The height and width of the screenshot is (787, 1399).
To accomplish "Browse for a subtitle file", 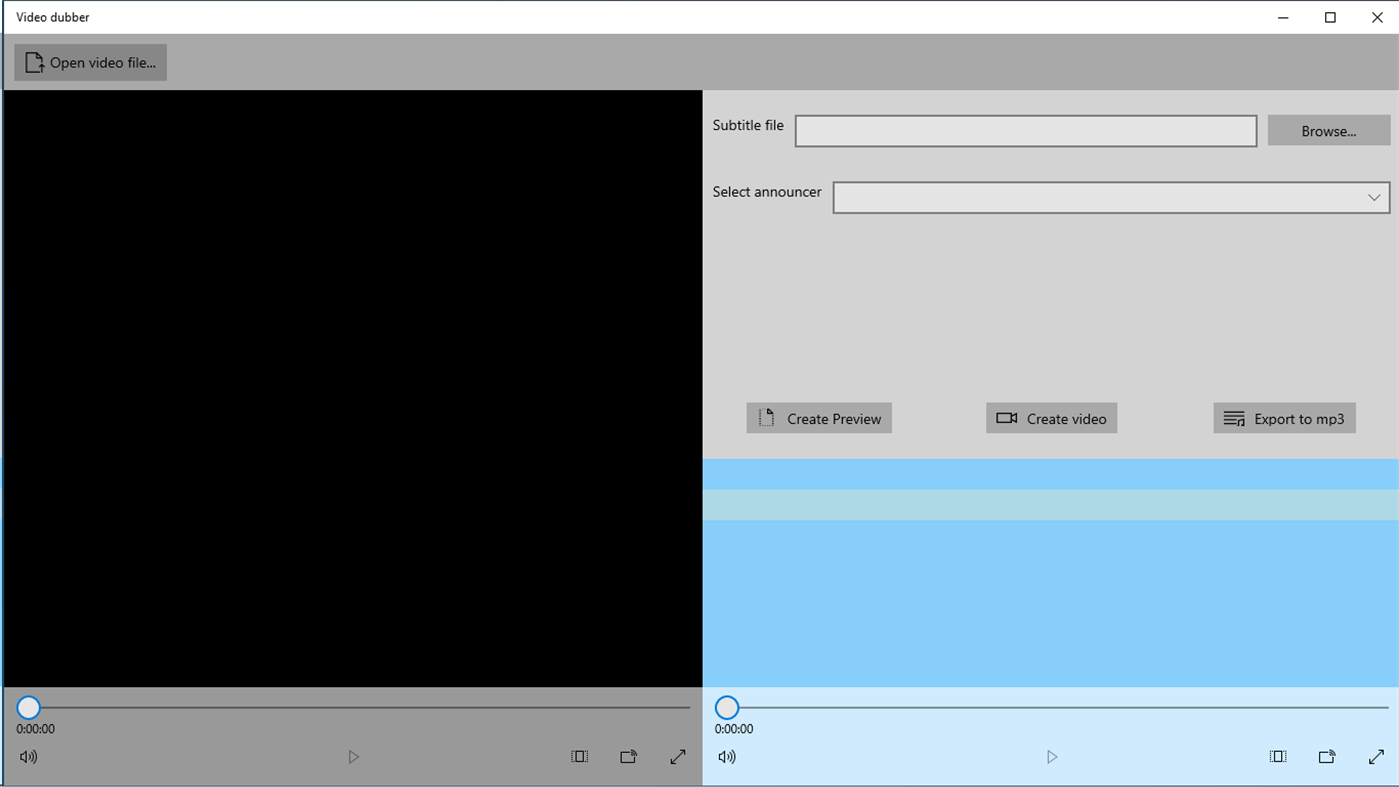I will pyautogui.click(x=1328, y=130).
